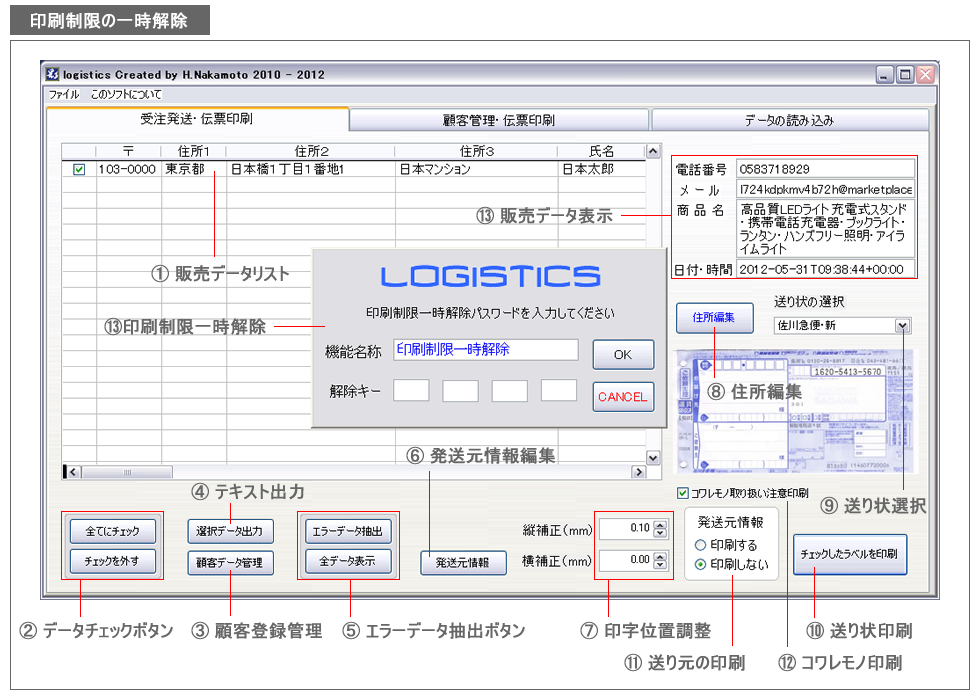The width and height of the screenshot is (980, 700).
Task: Click the 発送元情報 button
Action: pyautogui.click(x=463, y=561)
